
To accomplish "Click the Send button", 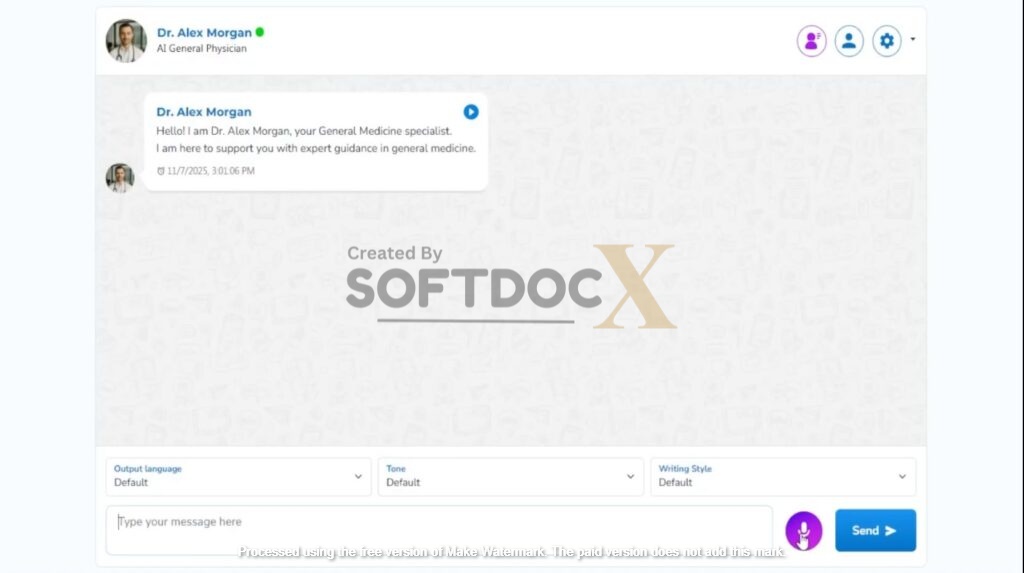I will (x=875, y=531).
